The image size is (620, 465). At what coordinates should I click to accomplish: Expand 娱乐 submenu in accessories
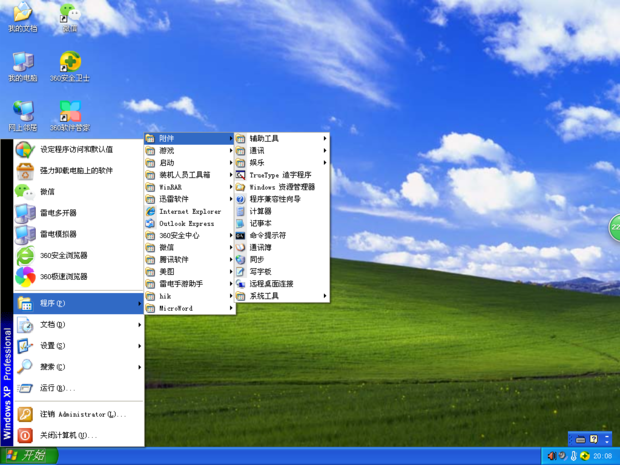(x=282, y=163)
